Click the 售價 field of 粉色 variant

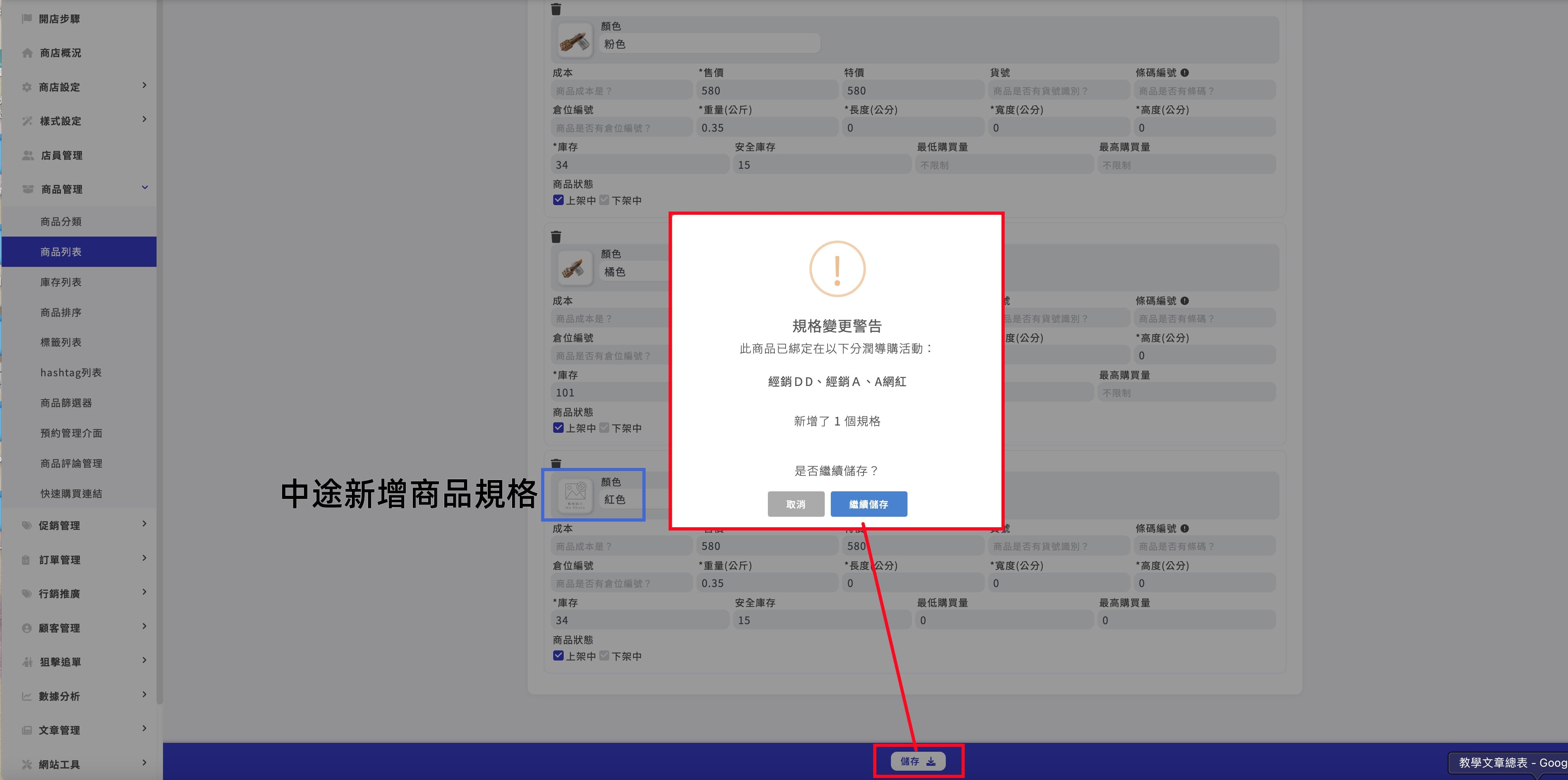point(767,91)
